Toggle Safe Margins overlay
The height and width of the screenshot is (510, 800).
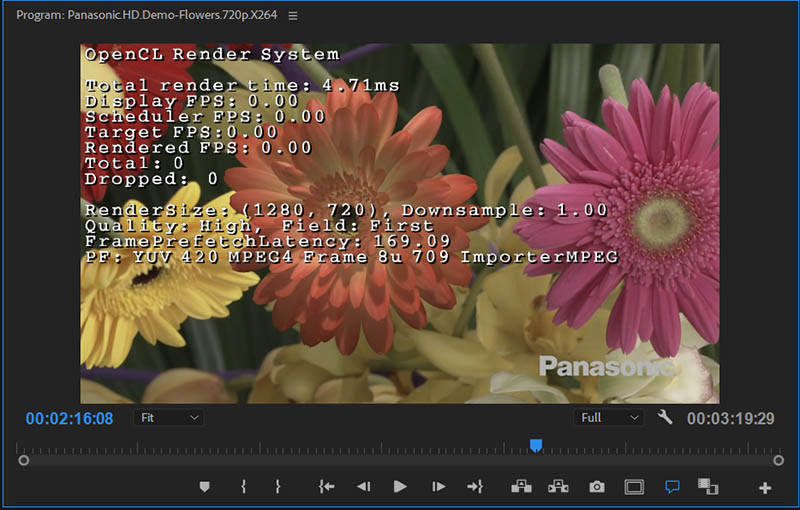point(634,488)
